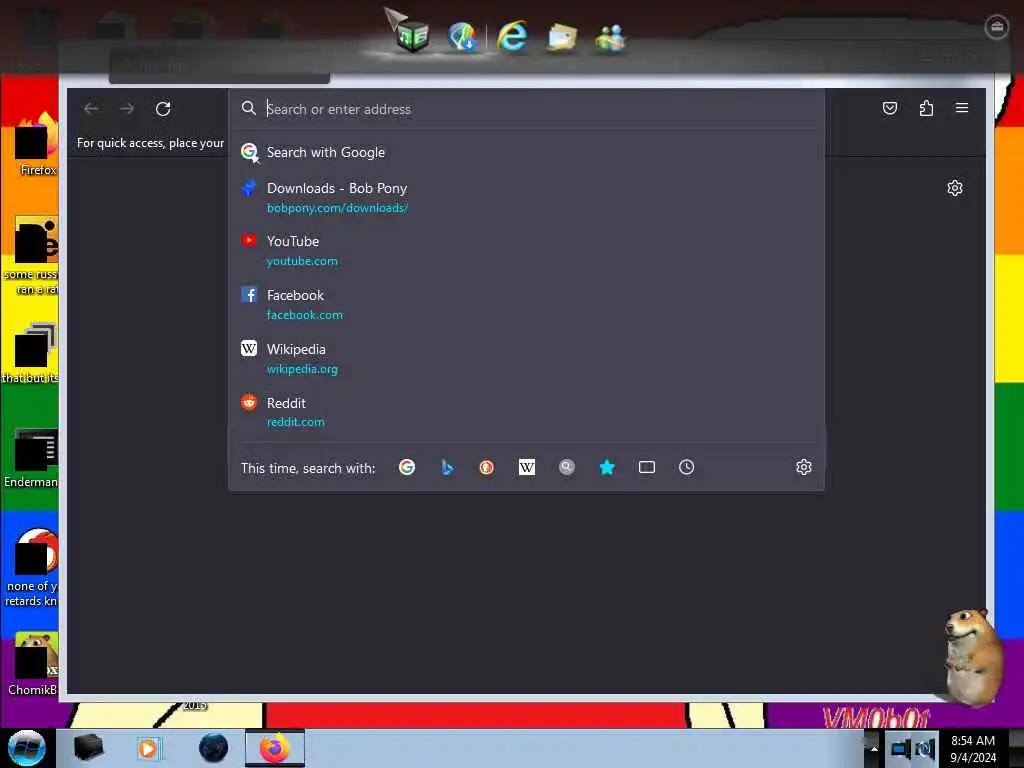
Task: Open Enderman desktop icon
Action: [x=33, y=457]
